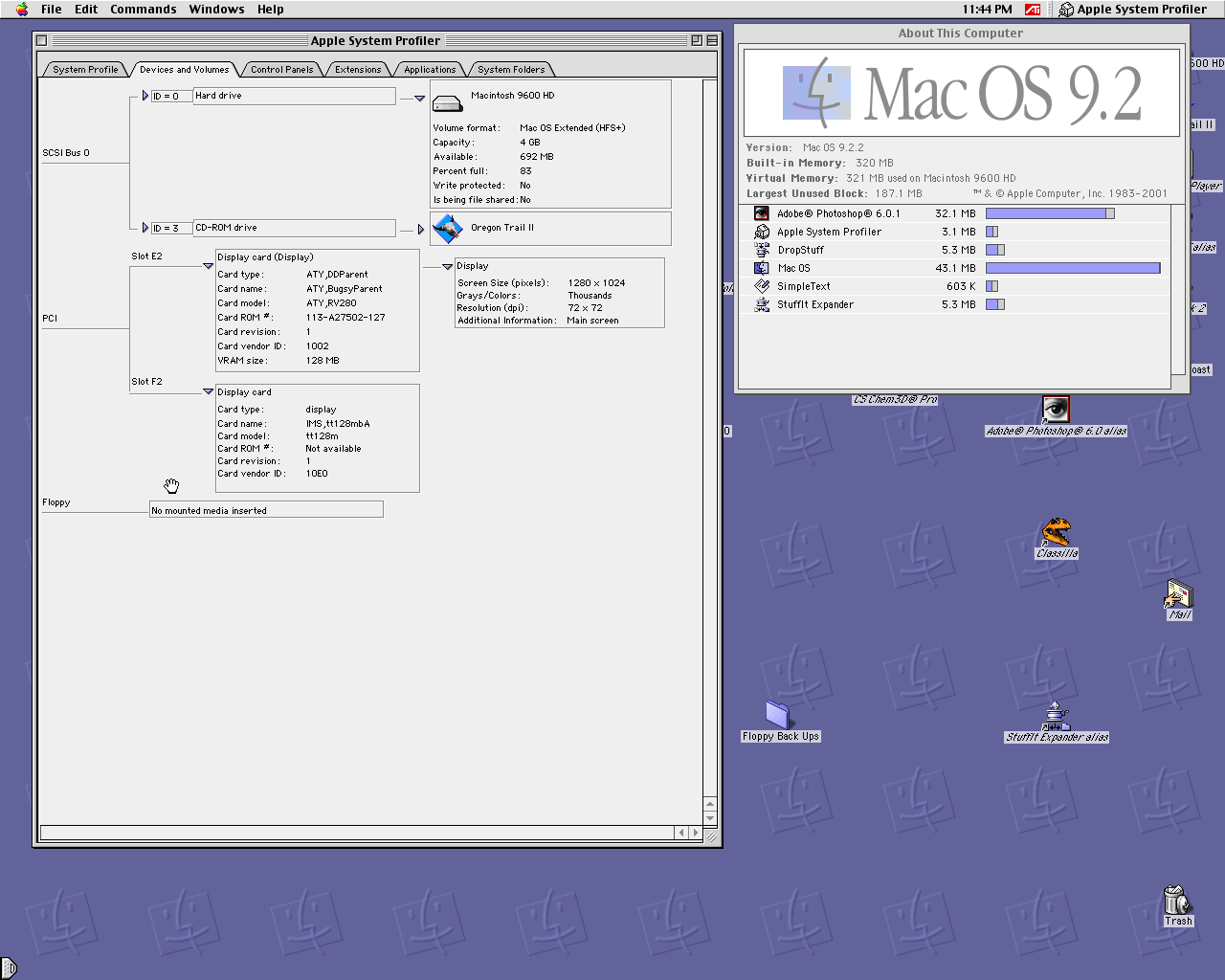1225x980 pixels.
Task: Expand the ID = 3 CD-ROM drive triangle
Action: pos(145,228)
